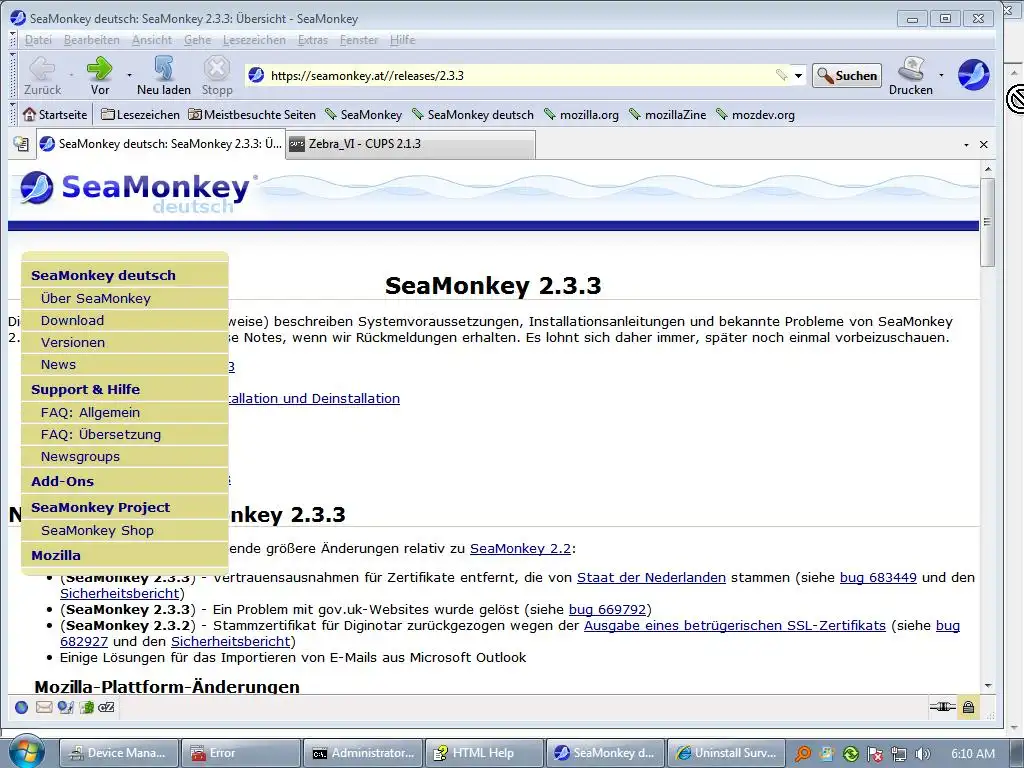This screenshot has height=768, width=1024.
Task: Switch to Device Manager taskbar button
Action: click(x=118, y=753)
